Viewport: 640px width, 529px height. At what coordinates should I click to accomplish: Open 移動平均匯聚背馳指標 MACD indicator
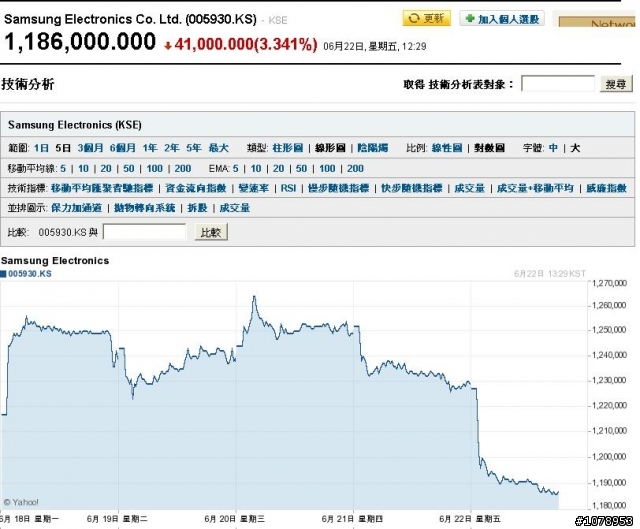102,188
